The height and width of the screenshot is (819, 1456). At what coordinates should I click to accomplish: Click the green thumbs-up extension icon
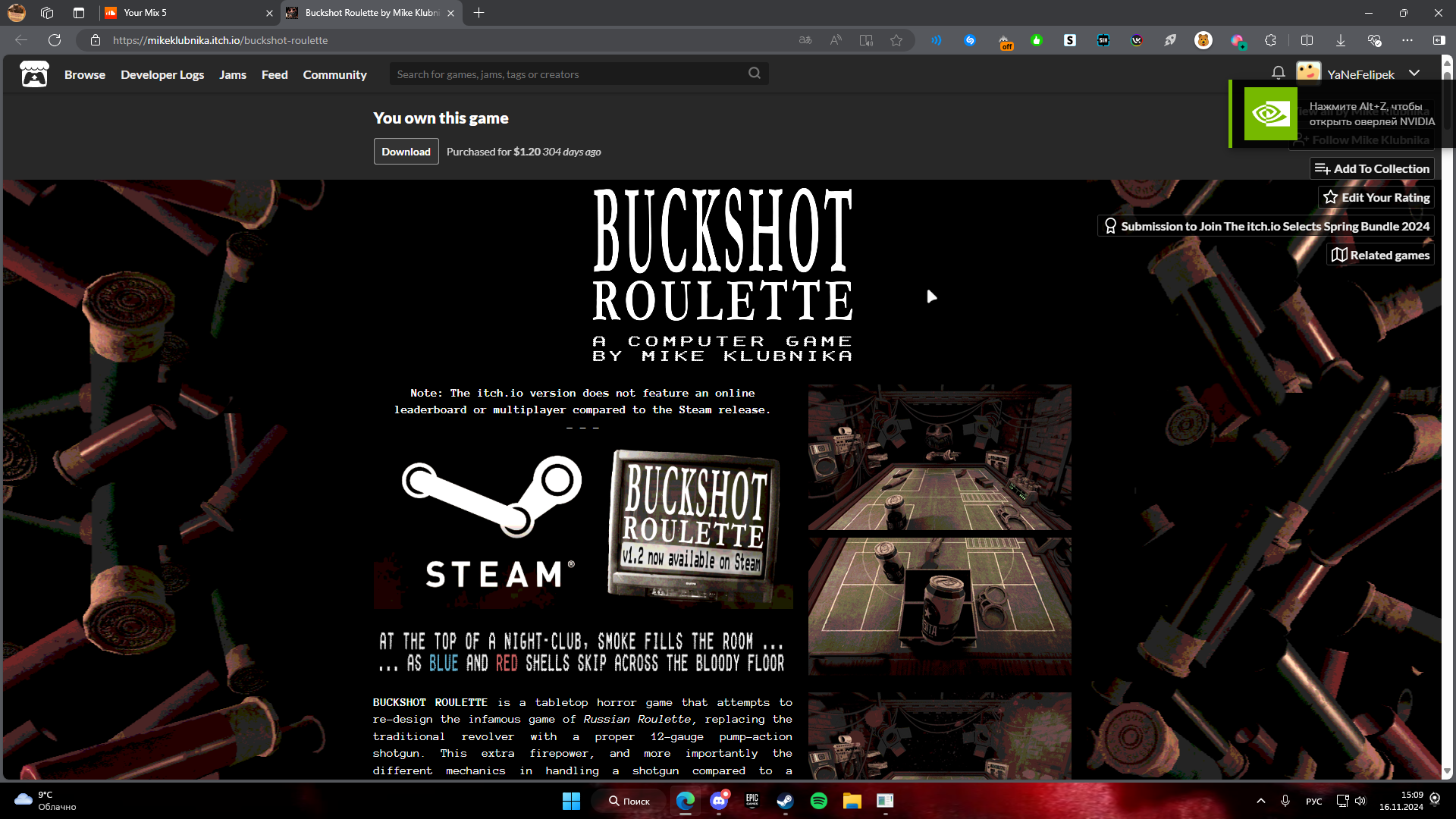pyautogui.click(x=1037, y=40)
